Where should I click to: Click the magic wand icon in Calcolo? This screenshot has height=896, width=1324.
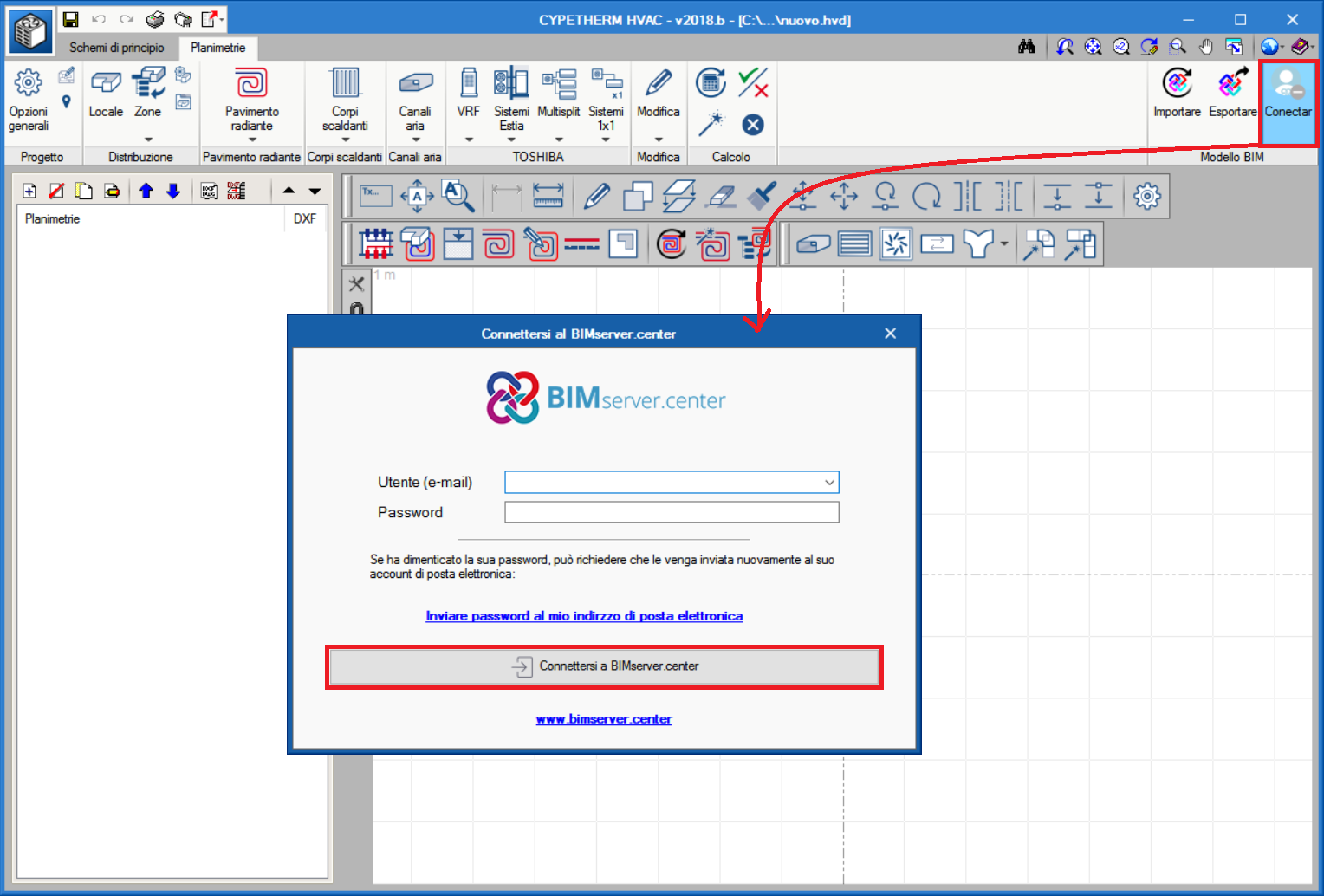(x=711, y=125)
